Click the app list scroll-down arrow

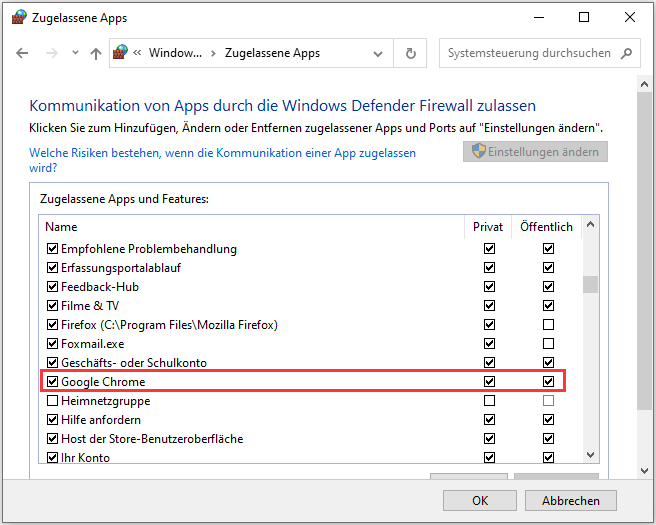590,455
